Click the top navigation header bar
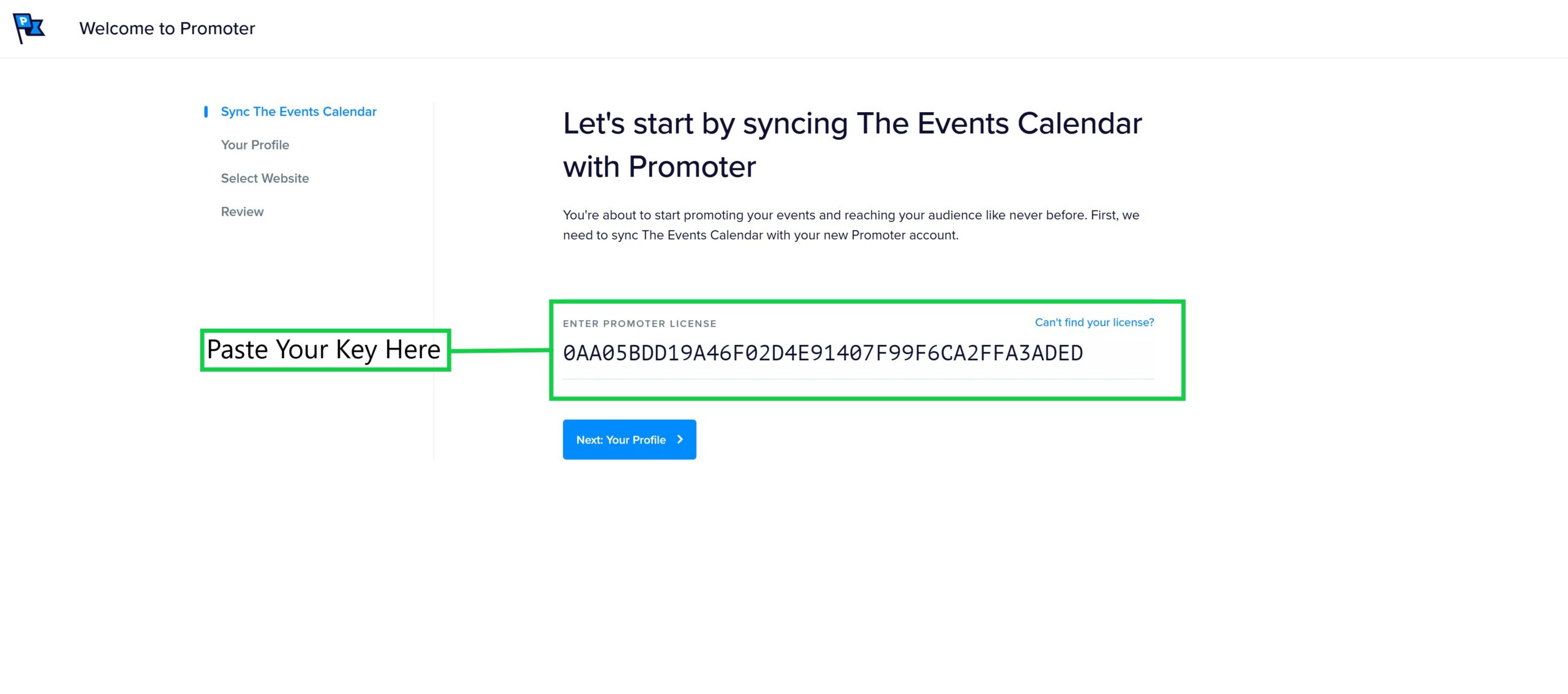This screenshot has height=694, width=1568. tap(784, 28)
